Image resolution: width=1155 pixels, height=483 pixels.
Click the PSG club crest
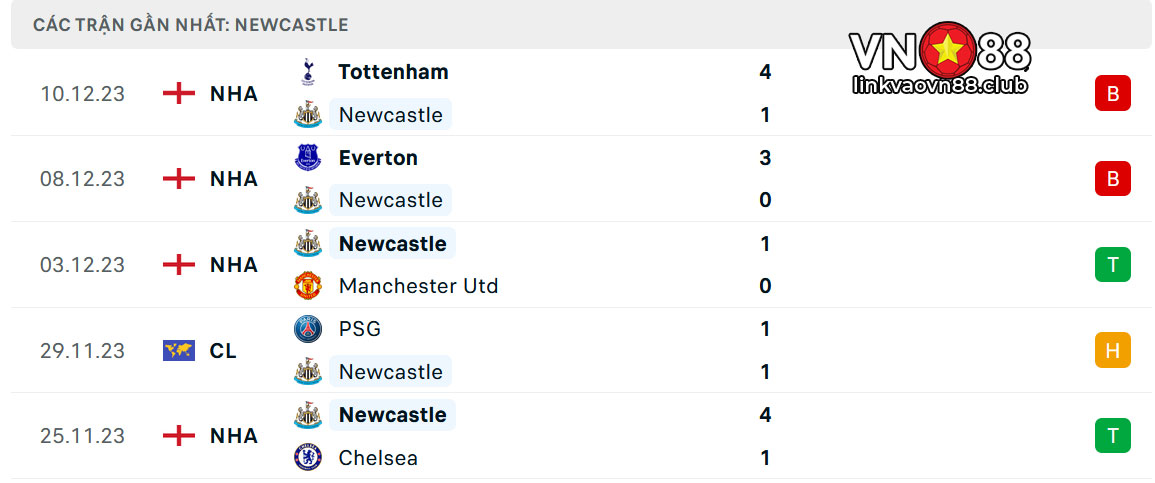tap(307, 328)
